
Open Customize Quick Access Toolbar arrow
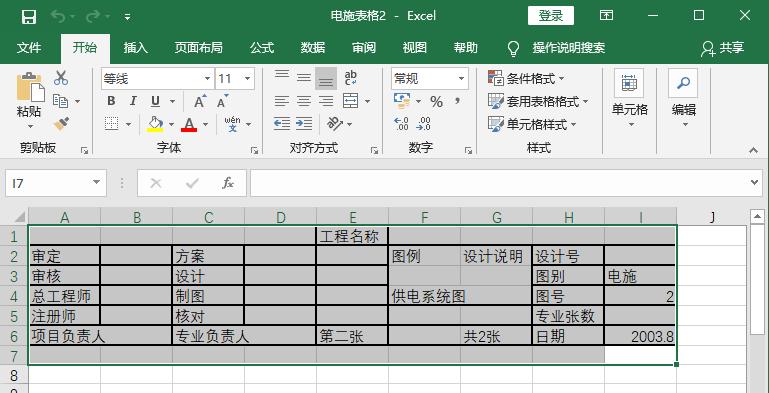click(127, 17)
